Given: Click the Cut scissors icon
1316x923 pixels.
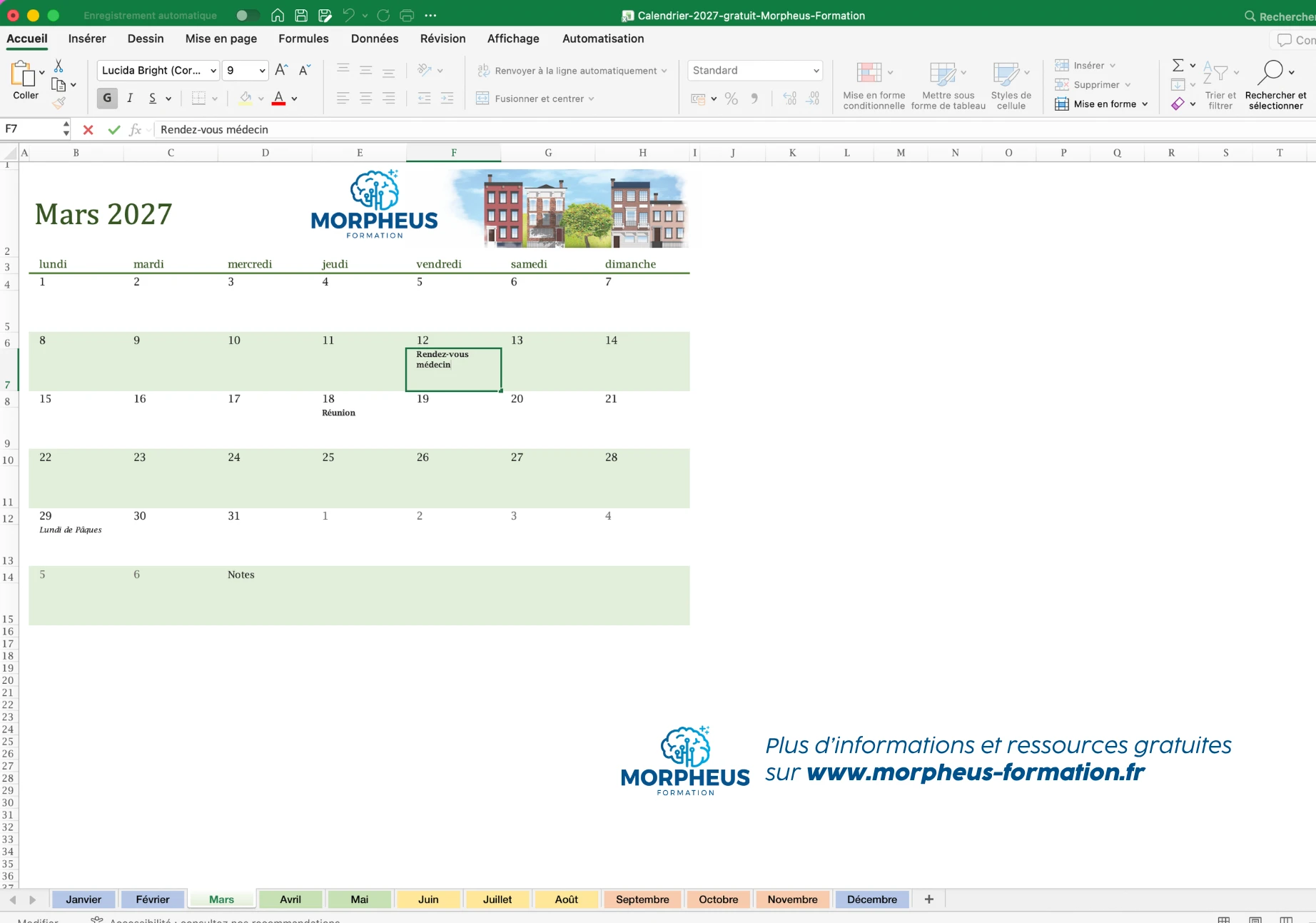Looking at the screenshot, I should tap(59, 66).
